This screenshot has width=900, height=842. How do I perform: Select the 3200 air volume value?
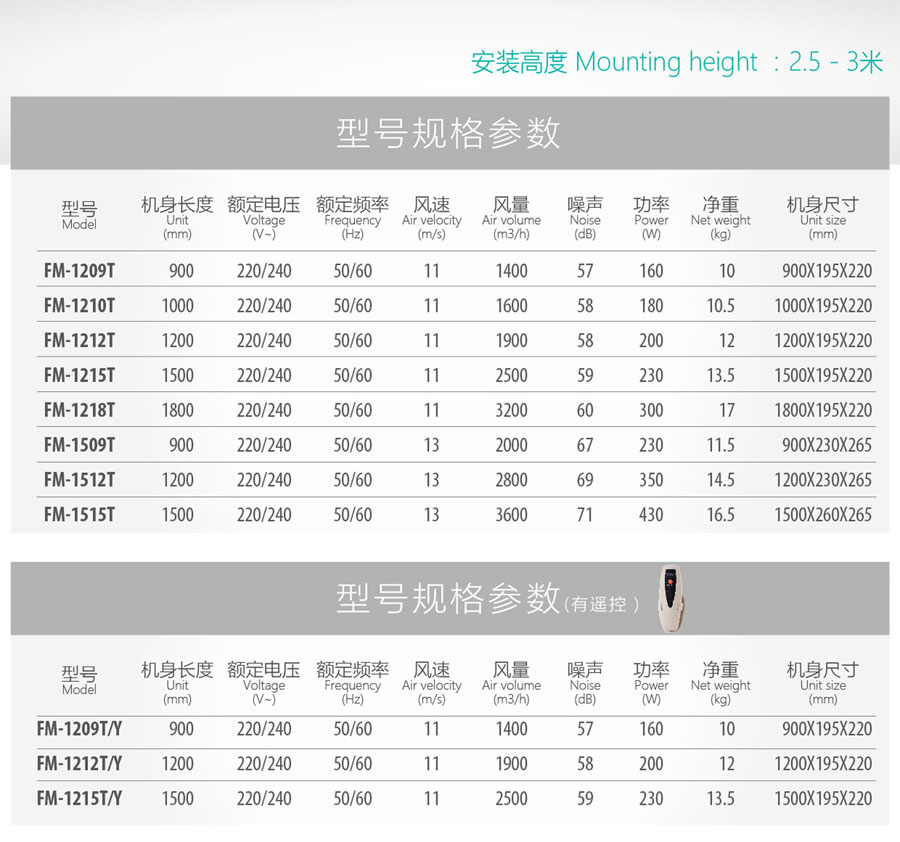[511, 410]
